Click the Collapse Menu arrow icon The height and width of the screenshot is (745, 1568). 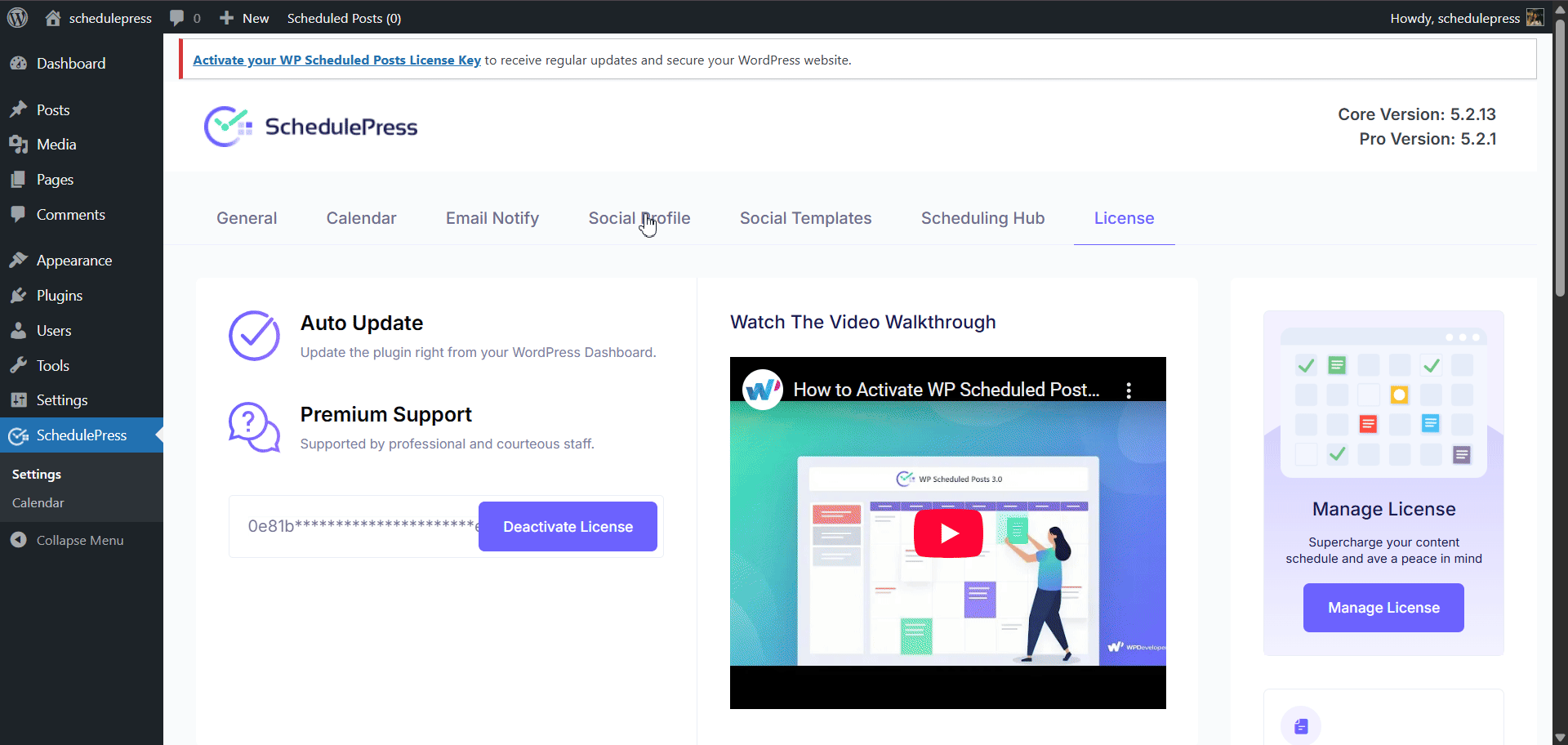point(18,540)
